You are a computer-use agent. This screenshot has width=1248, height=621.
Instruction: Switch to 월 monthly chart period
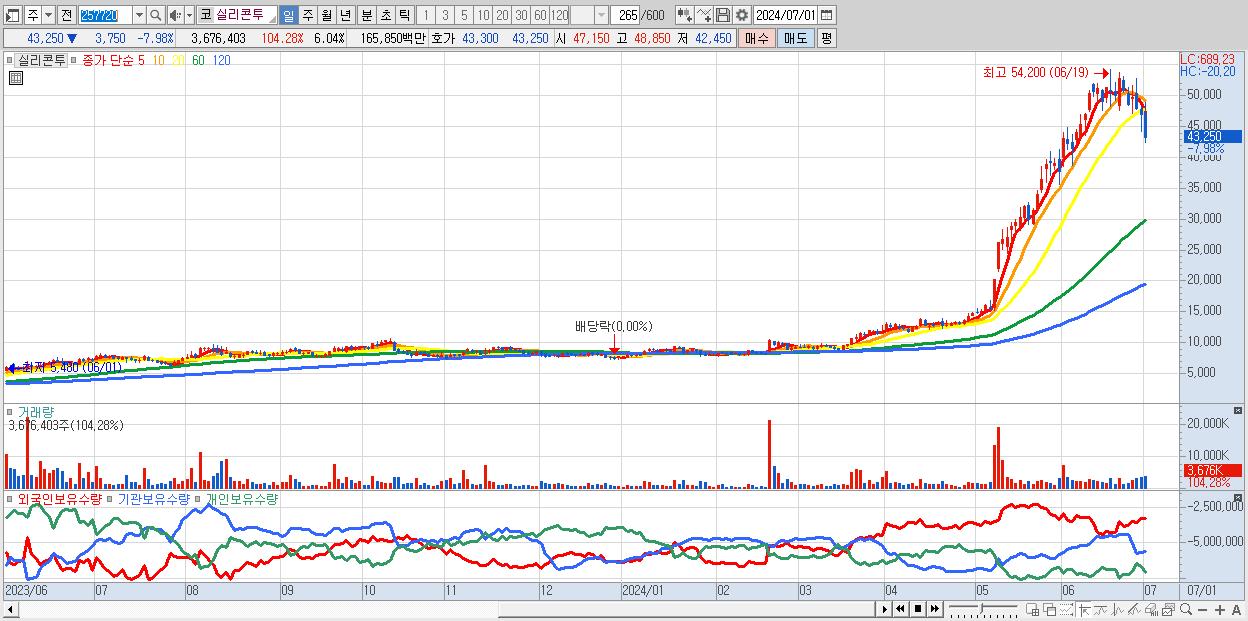pos(326,15)
